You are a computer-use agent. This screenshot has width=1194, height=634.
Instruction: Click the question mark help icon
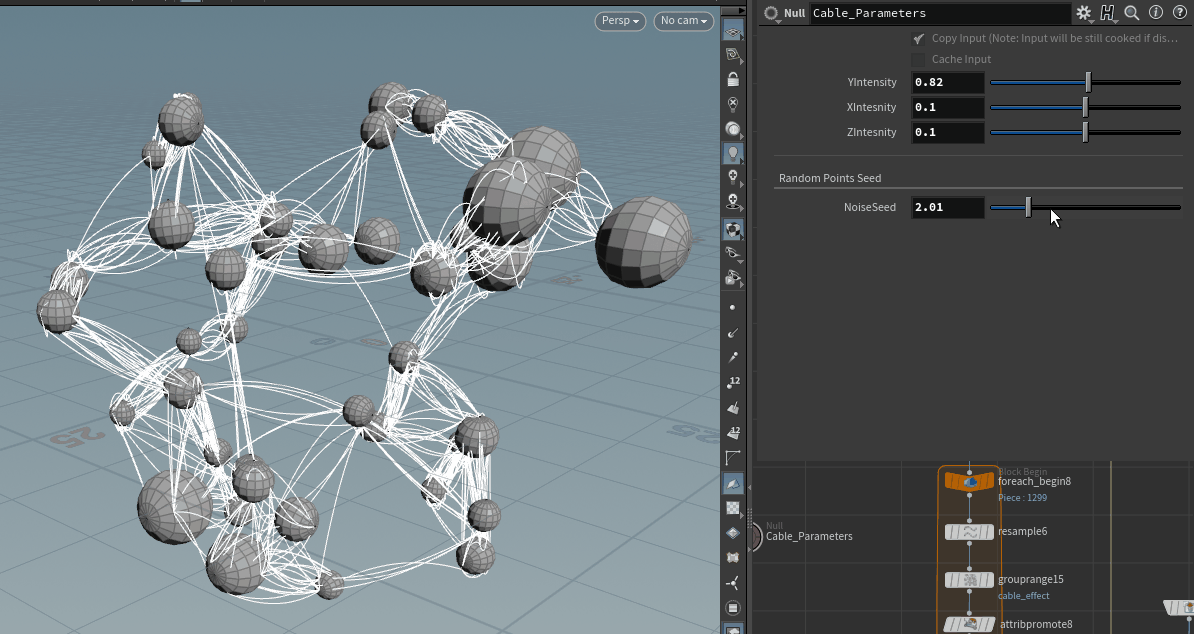pos(1180,13)
